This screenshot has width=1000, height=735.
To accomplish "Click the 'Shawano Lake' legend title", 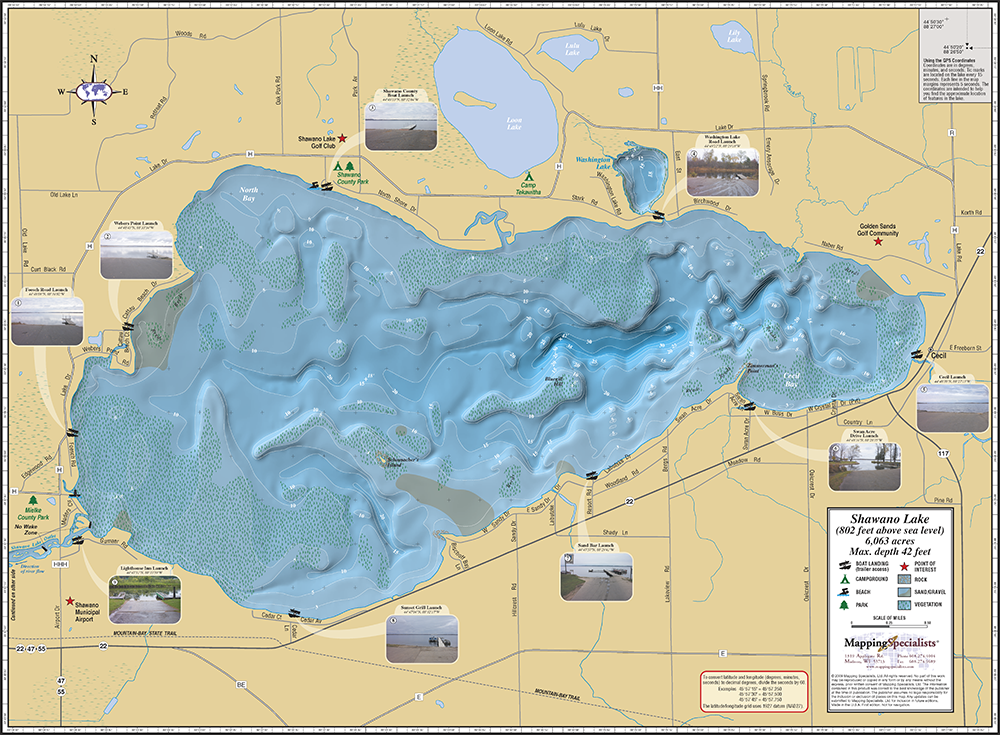I will pyautogui.click(x=890, y=519).
